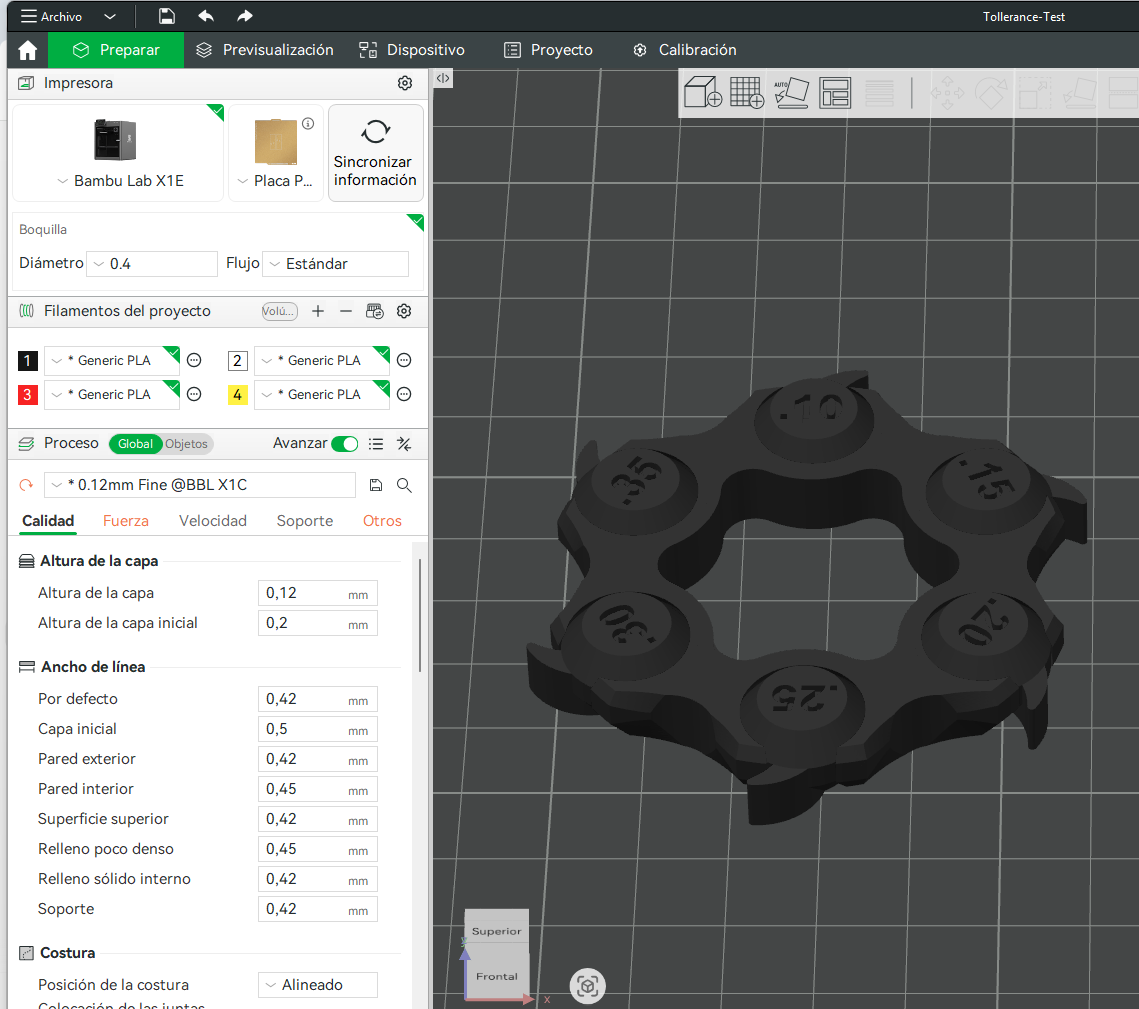1139x1009 pixels.
Task: Click the Volú... flush volumes button
Action: (x=280, y=311)
